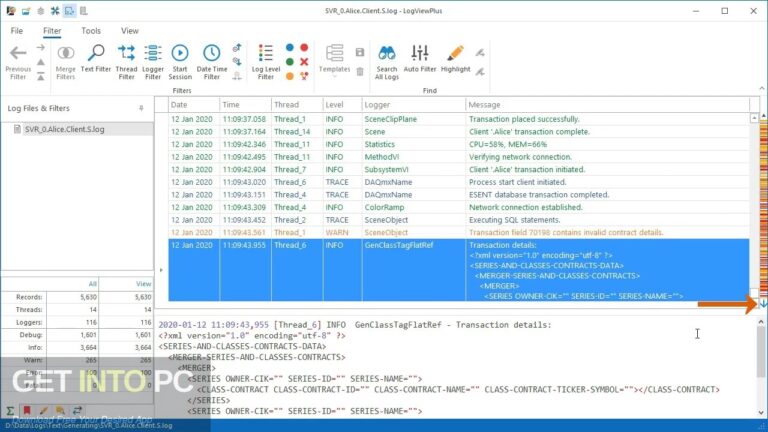Click the lower small highlighter icon beside Highlight
Screen dimensions: 768x432
click(x=480, y=72)
